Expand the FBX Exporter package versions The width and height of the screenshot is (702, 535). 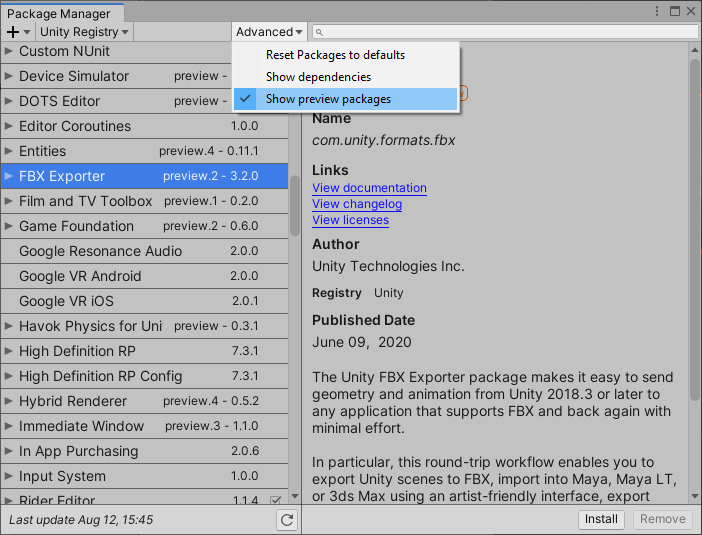pyautogui.click(x=9, y=176)
